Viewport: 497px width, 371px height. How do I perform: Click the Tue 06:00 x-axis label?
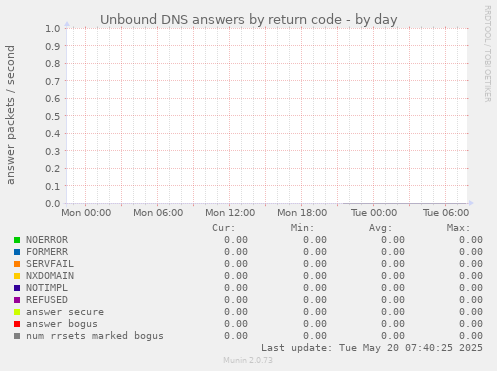[446, 213]
